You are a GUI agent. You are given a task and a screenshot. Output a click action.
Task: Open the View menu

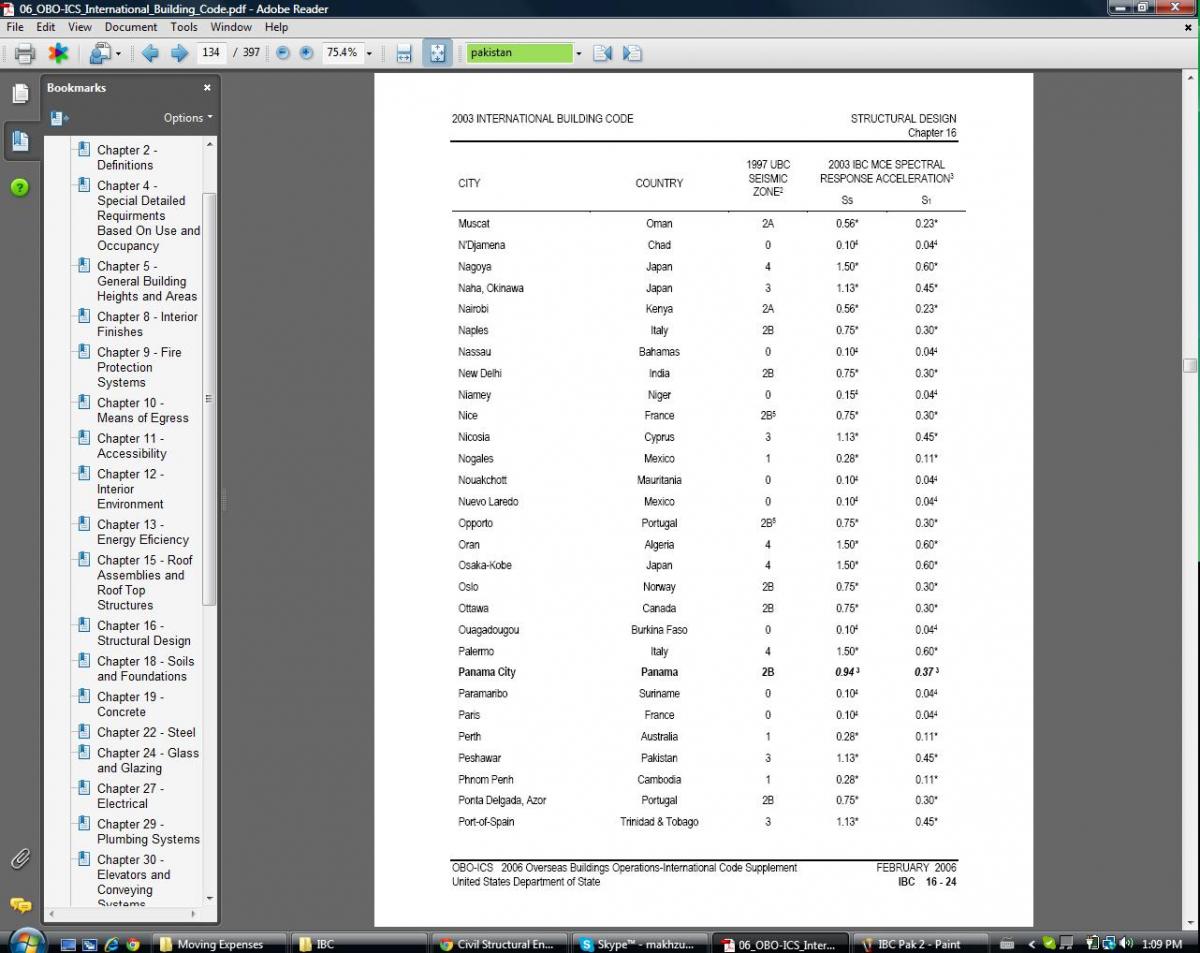pos(80,27)
